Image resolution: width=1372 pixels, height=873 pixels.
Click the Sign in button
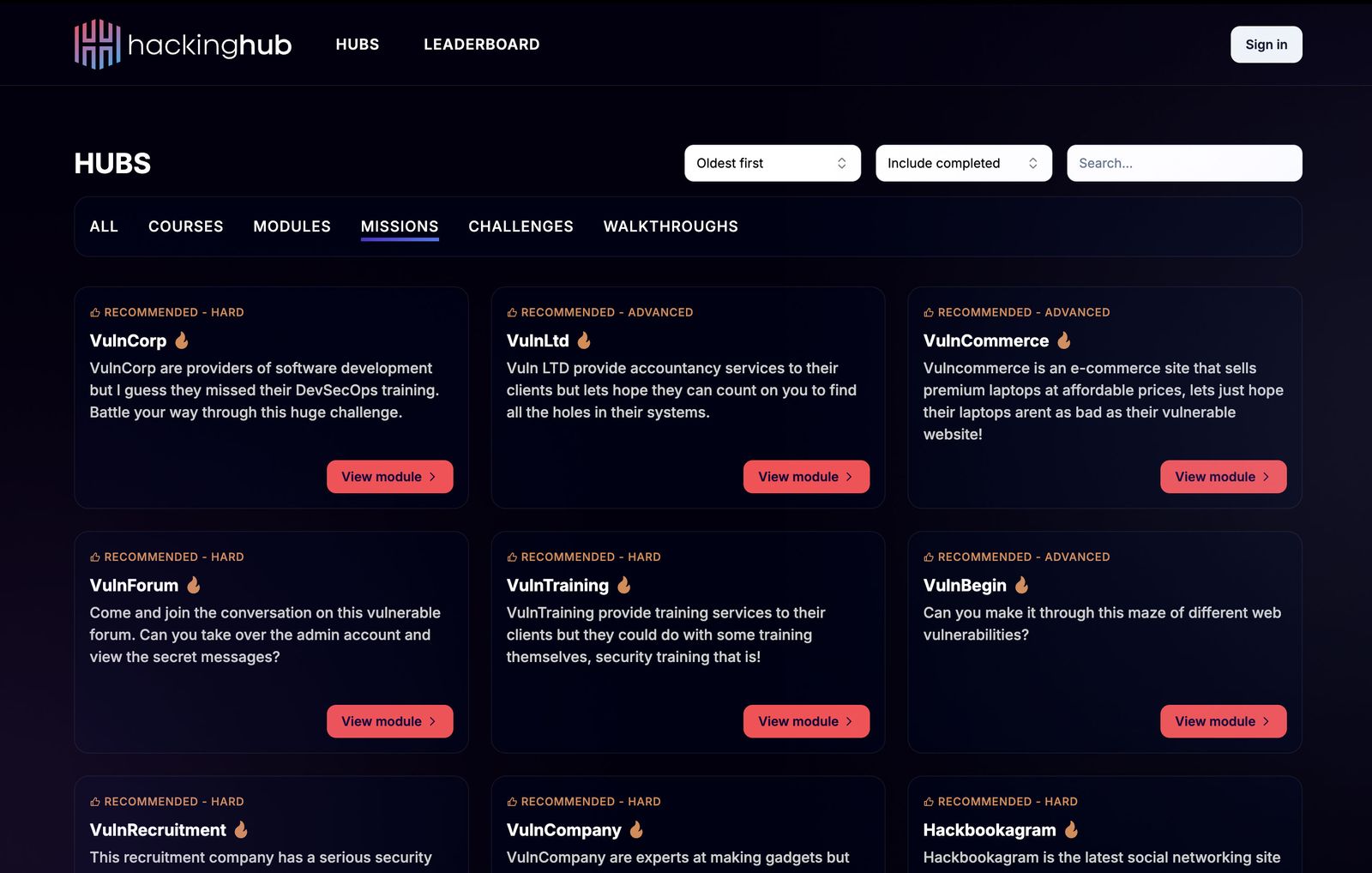(x=1266, y=44)
